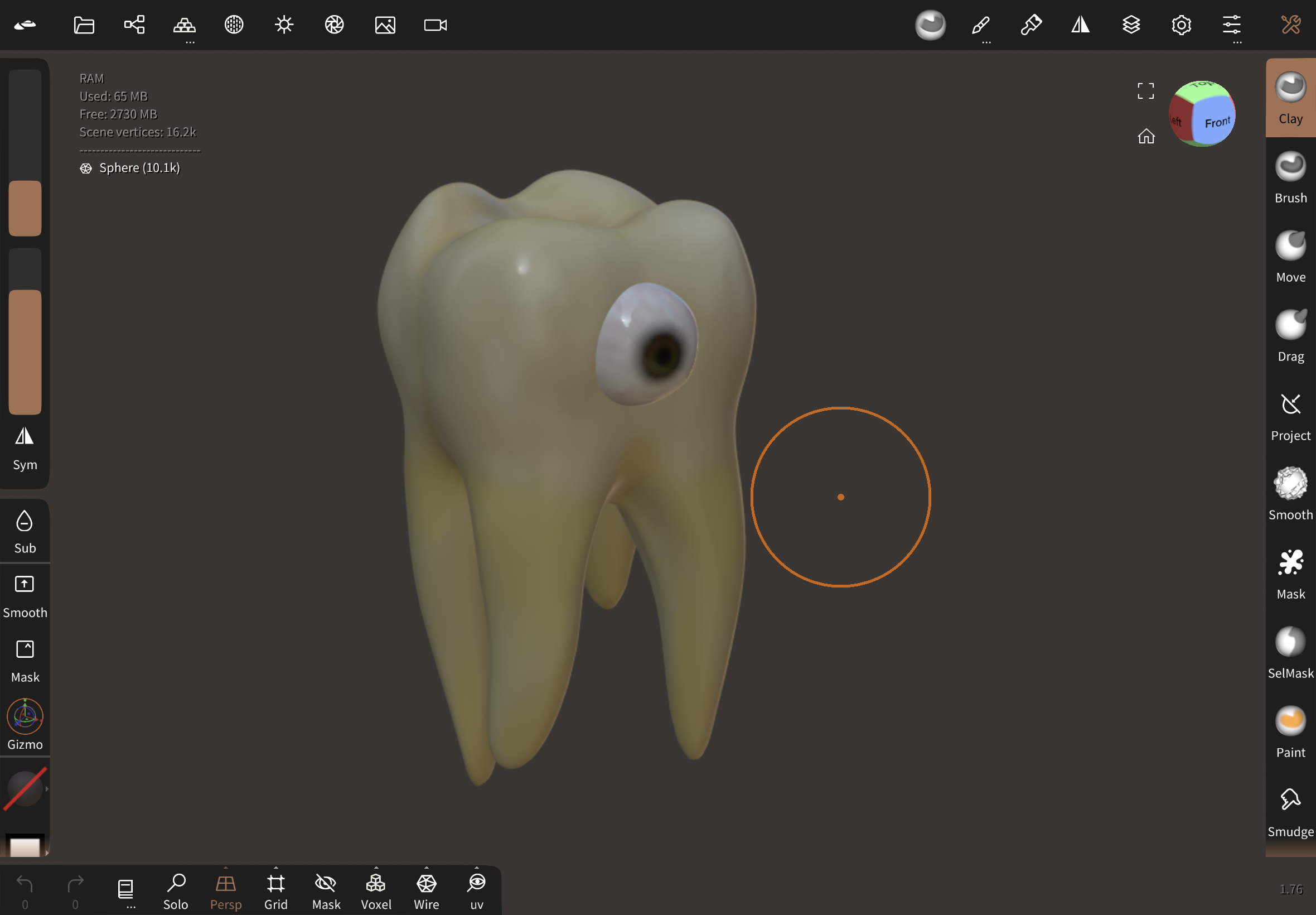The width and height of the screenshot is (1316, 915).
Task: Open the Files menu folder
Action: point(84,25)
